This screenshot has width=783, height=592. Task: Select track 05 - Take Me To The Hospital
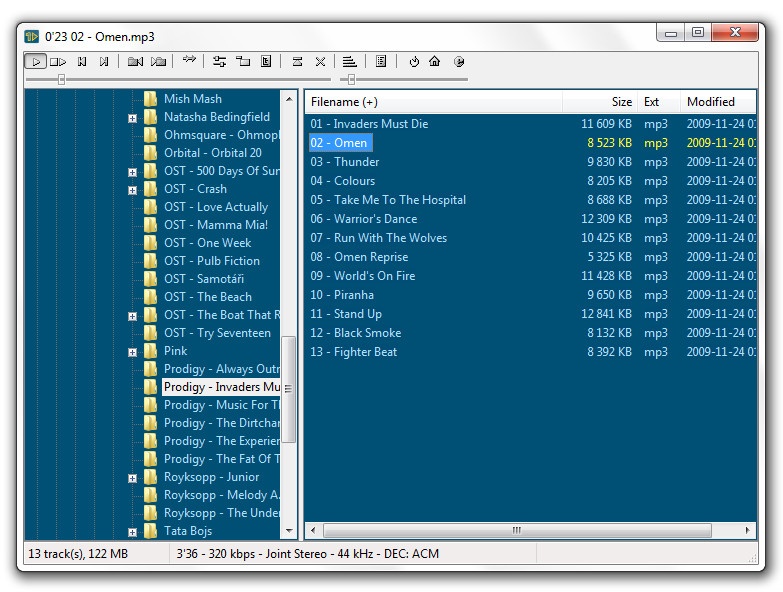(x=388, y=200)
